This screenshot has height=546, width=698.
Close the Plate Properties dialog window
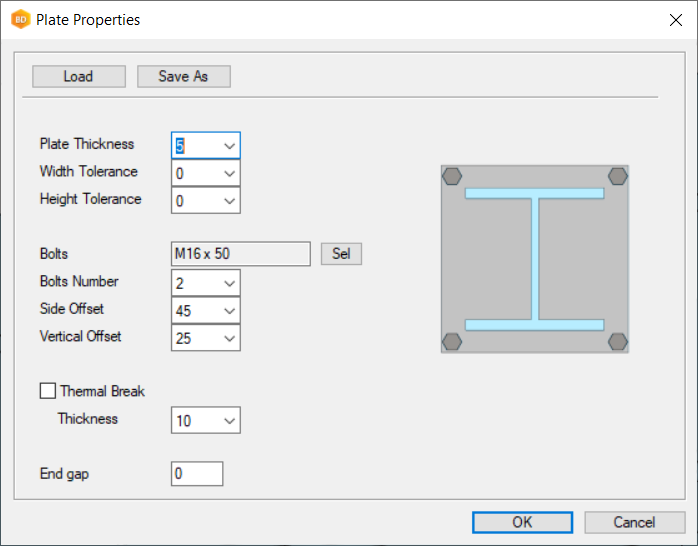pyautogui.click(x=674, y=19)
